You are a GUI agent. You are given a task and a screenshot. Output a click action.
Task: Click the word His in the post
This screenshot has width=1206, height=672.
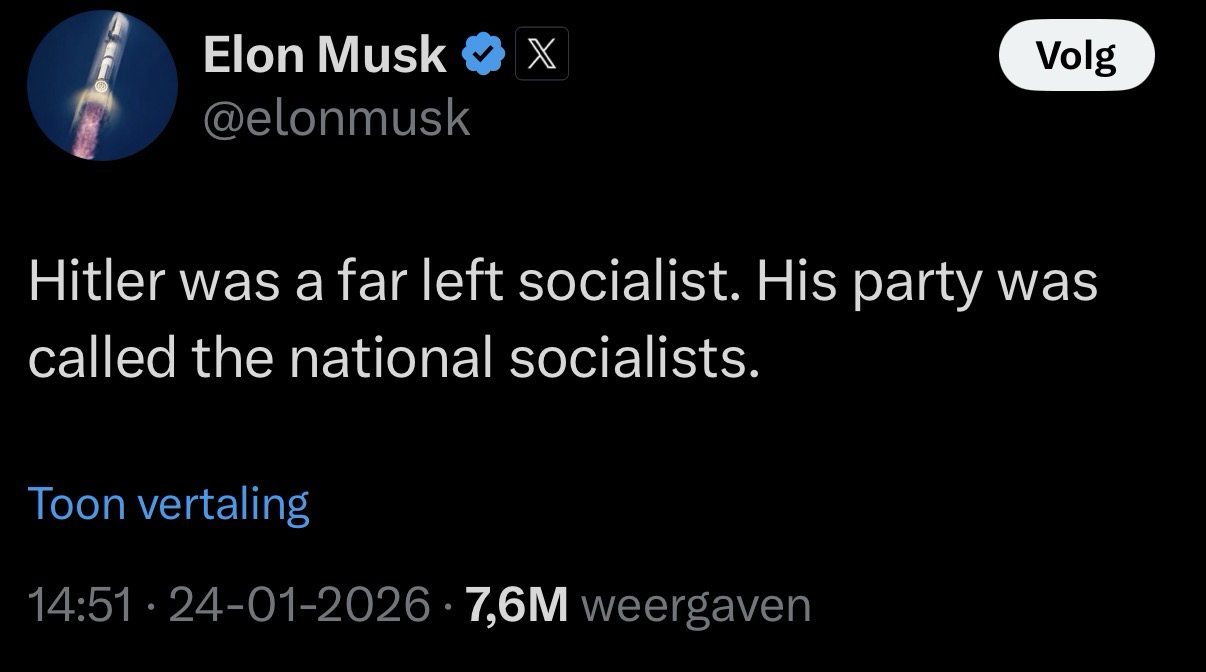[x=791, y=283]
